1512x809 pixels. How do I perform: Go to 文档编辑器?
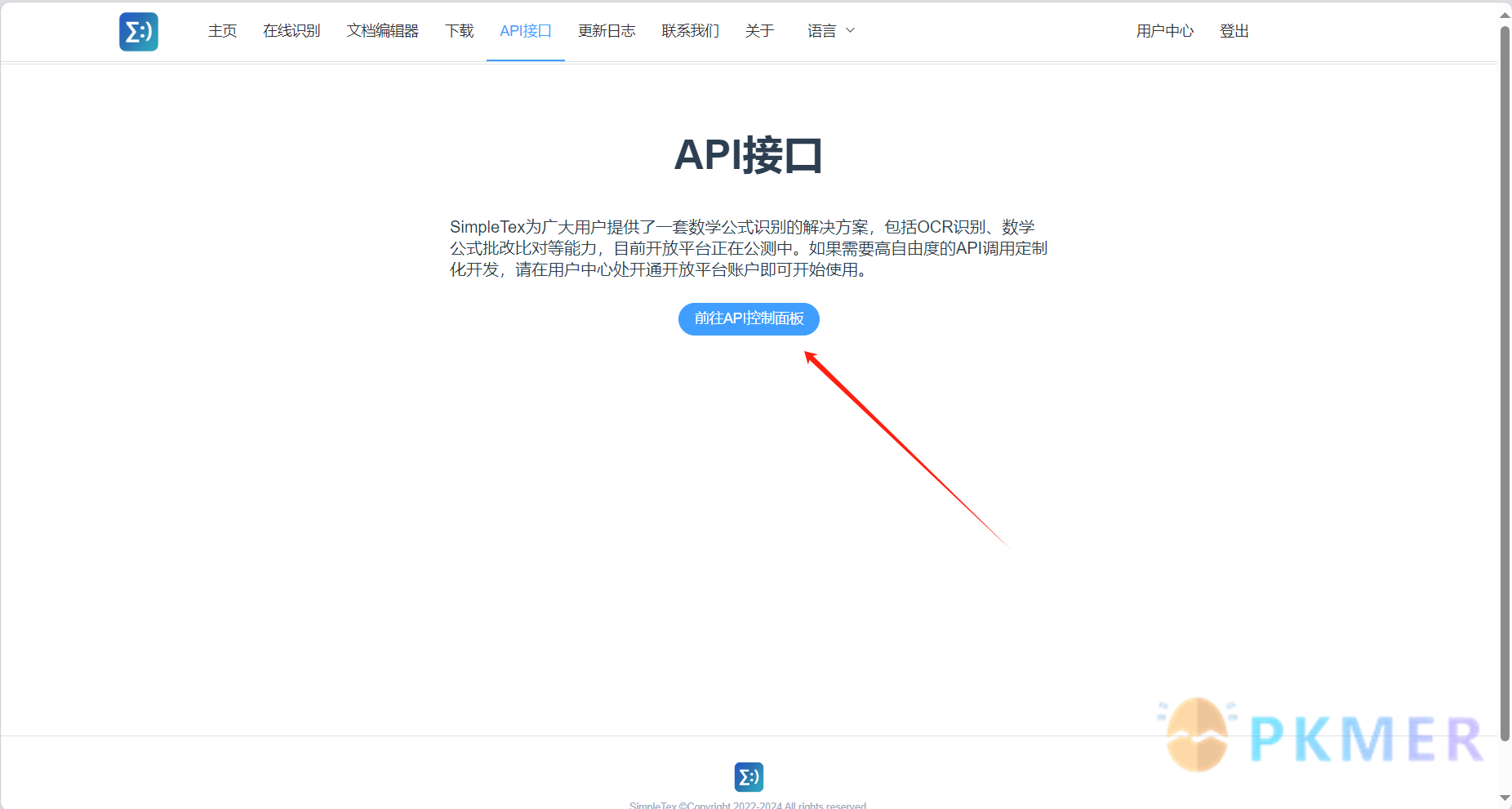[x=382, y=31]
